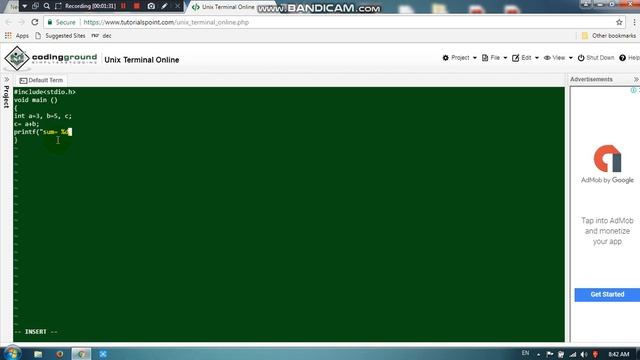Click the printf line in the editor

tap(42, 132)
